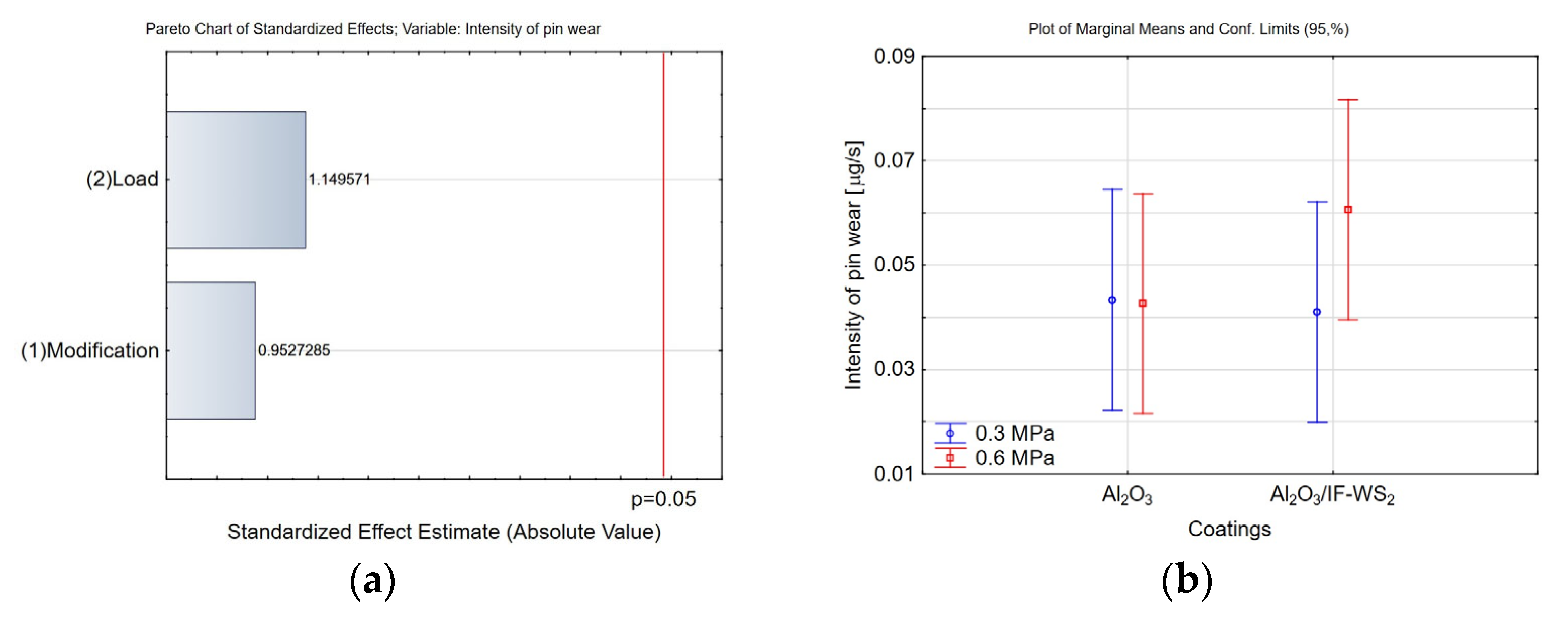
Task: Click the (1)Modification row label
Action: pos(90,350)
